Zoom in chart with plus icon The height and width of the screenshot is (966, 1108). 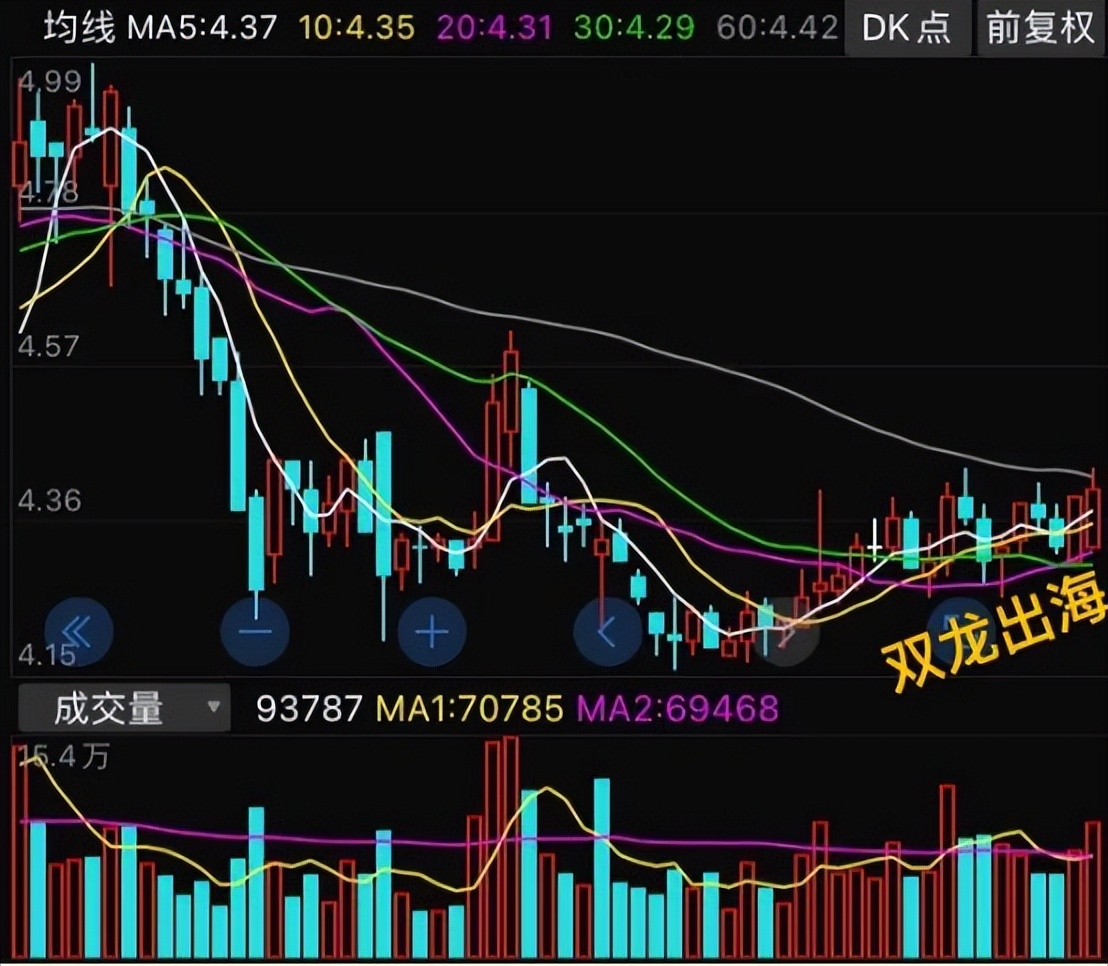tap(432, 631)
